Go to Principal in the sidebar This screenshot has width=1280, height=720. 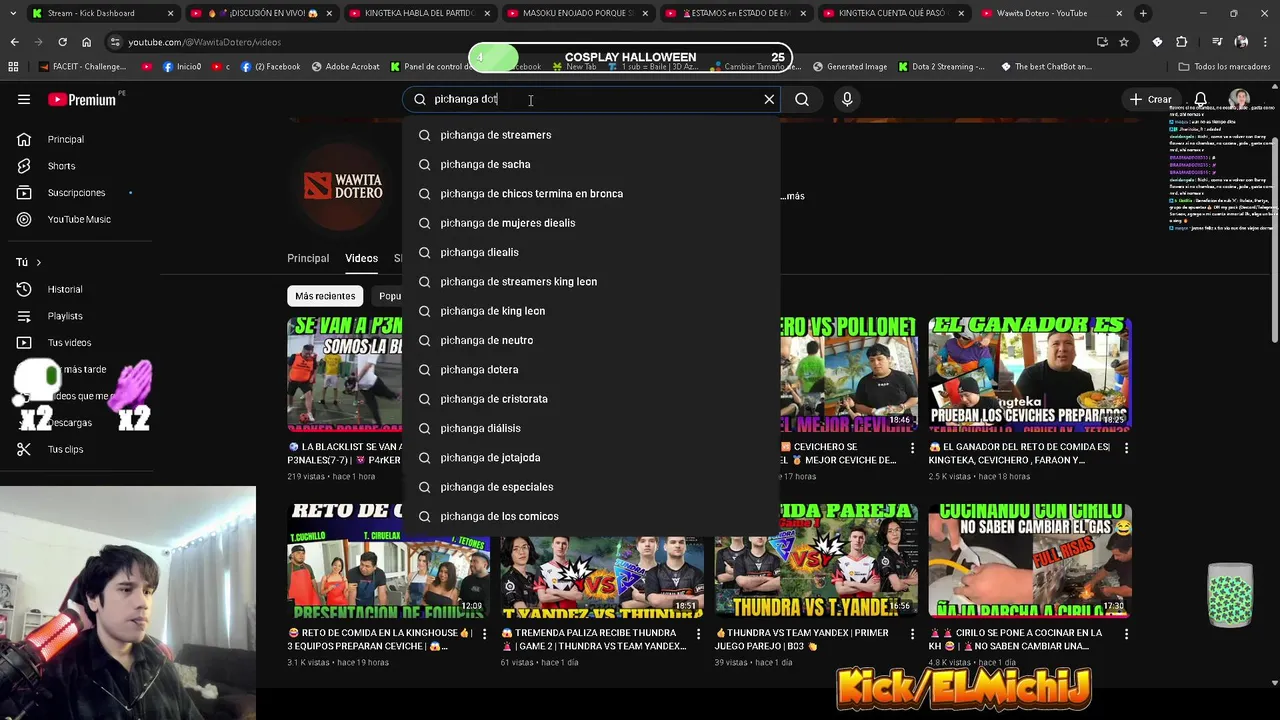point(66,139)
